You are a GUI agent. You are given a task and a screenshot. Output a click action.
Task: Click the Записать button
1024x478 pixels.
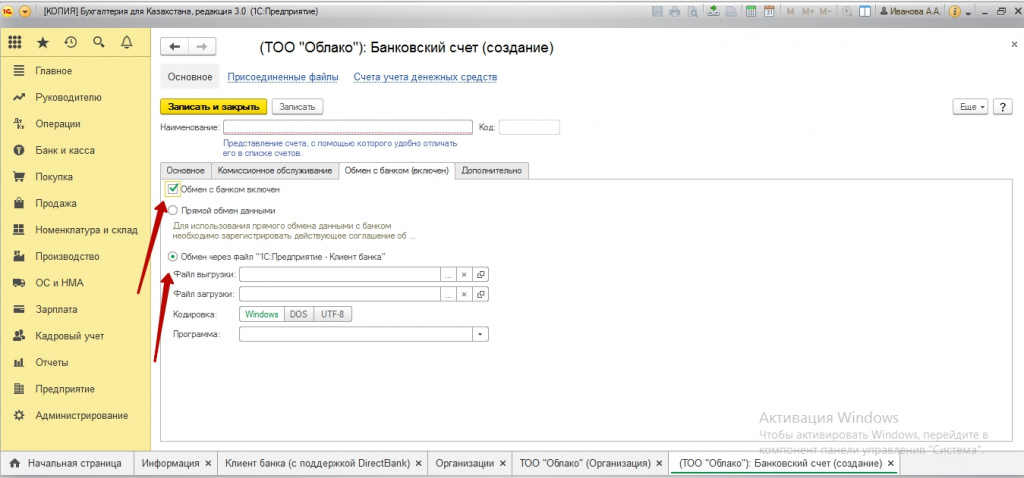(x=298, y=107)
